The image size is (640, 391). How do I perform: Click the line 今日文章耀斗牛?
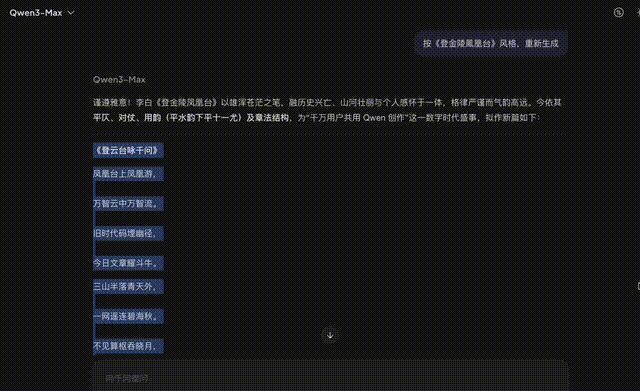[x=128, y=263]
